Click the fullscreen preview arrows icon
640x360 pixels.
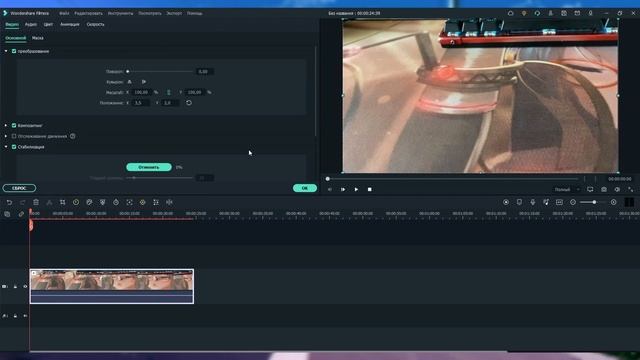pos(631,189)
